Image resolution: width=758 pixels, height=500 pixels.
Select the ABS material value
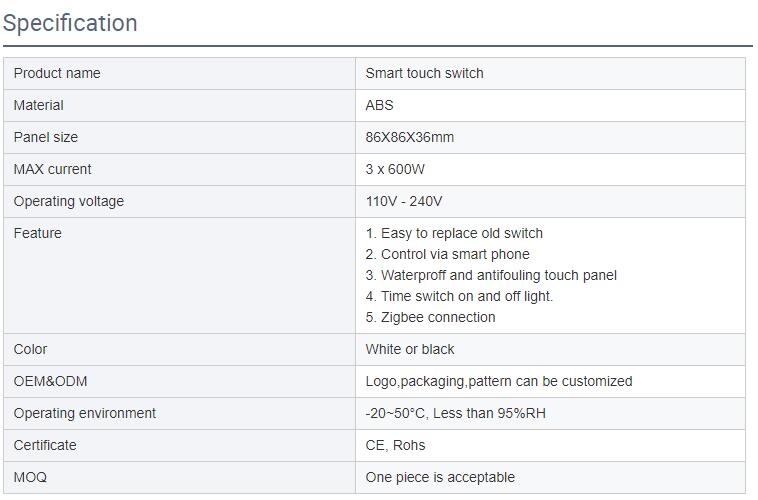[x=379, y=105]
